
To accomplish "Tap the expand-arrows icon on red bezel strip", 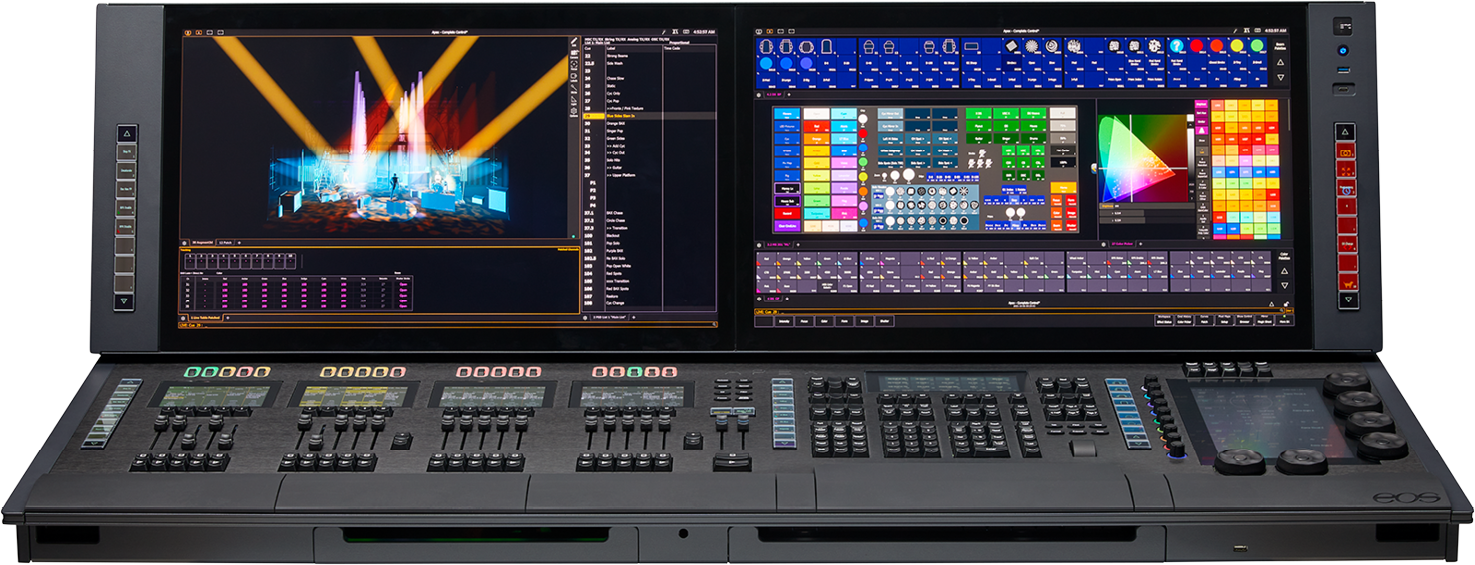I will pos(1346,170).
